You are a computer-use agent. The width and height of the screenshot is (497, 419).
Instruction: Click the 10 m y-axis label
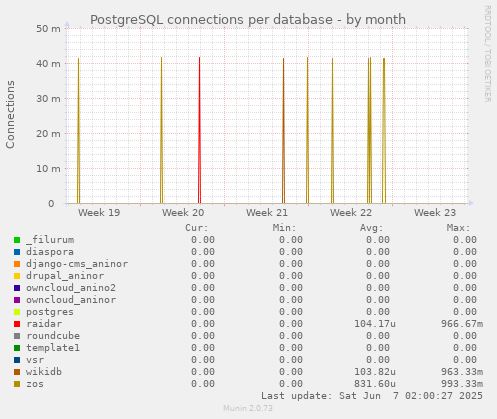[x=48, y=169]
